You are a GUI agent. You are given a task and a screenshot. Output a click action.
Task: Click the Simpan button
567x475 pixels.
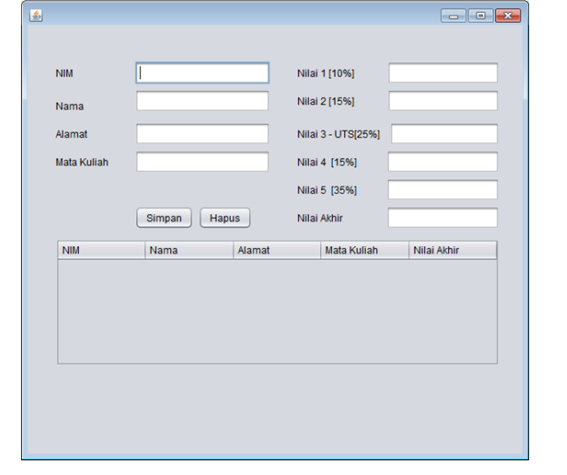[x=164, y=218]
